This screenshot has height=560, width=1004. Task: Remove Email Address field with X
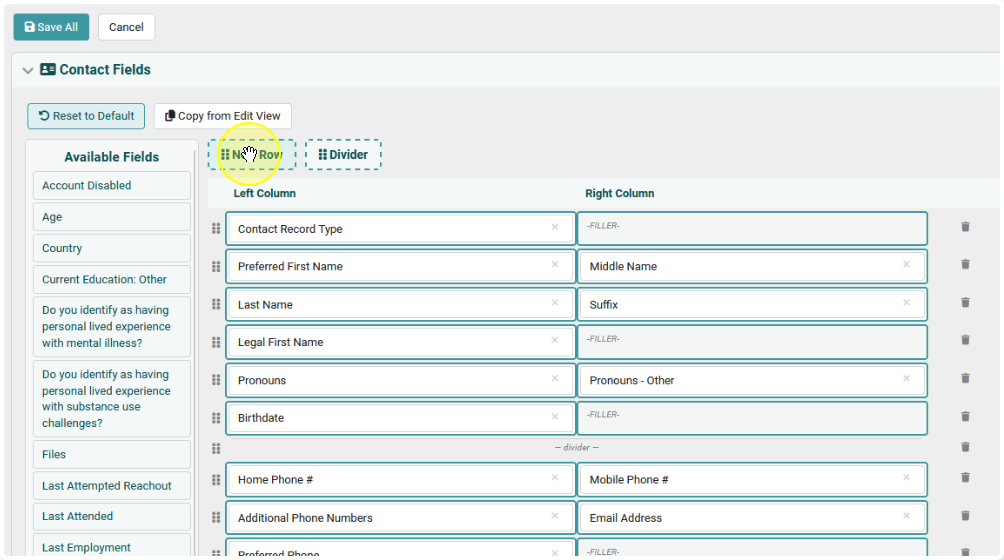pos(906,516)
